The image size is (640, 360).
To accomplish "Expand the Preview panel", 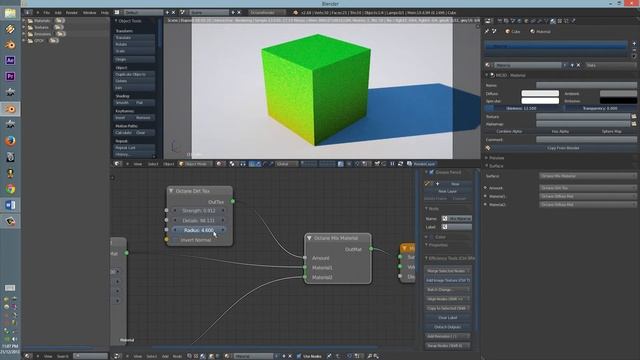I will click(x=487, y=158).
